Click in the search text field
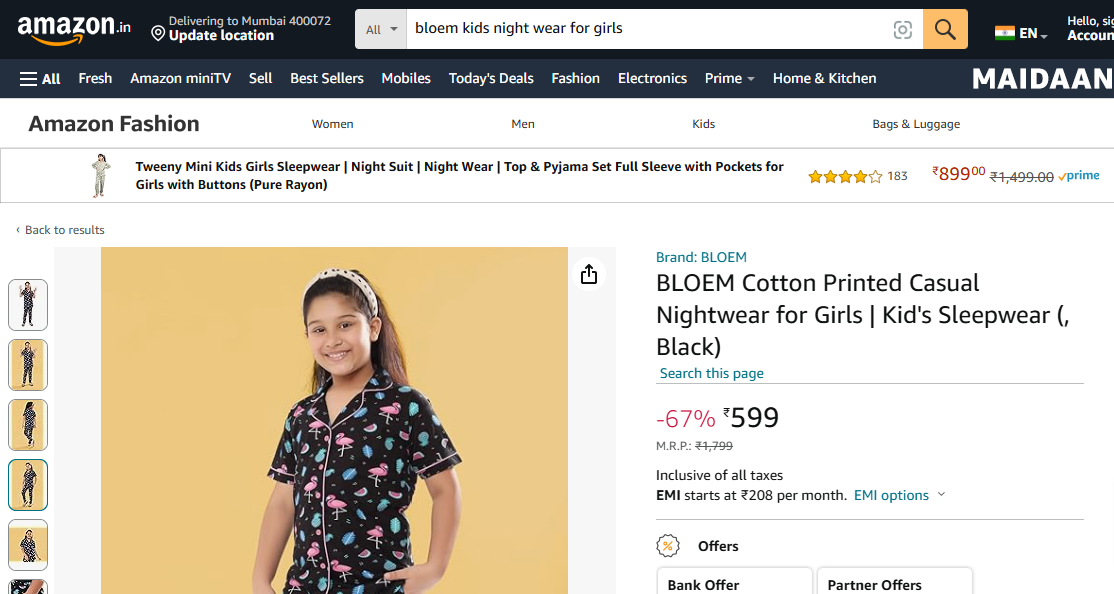The height and width of the screenshot is (594, 1114). [645, 29]
